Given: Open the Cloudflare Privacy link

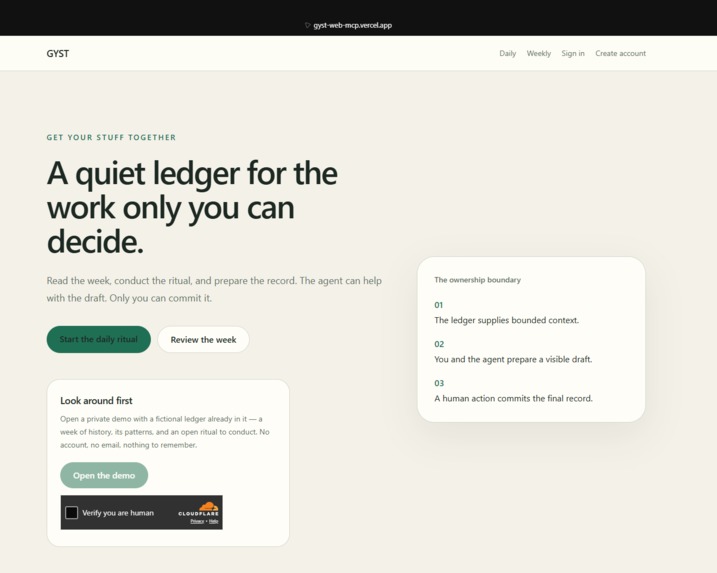Looking at the screenshot, I should pyautogui.click(x=197, y=521).
